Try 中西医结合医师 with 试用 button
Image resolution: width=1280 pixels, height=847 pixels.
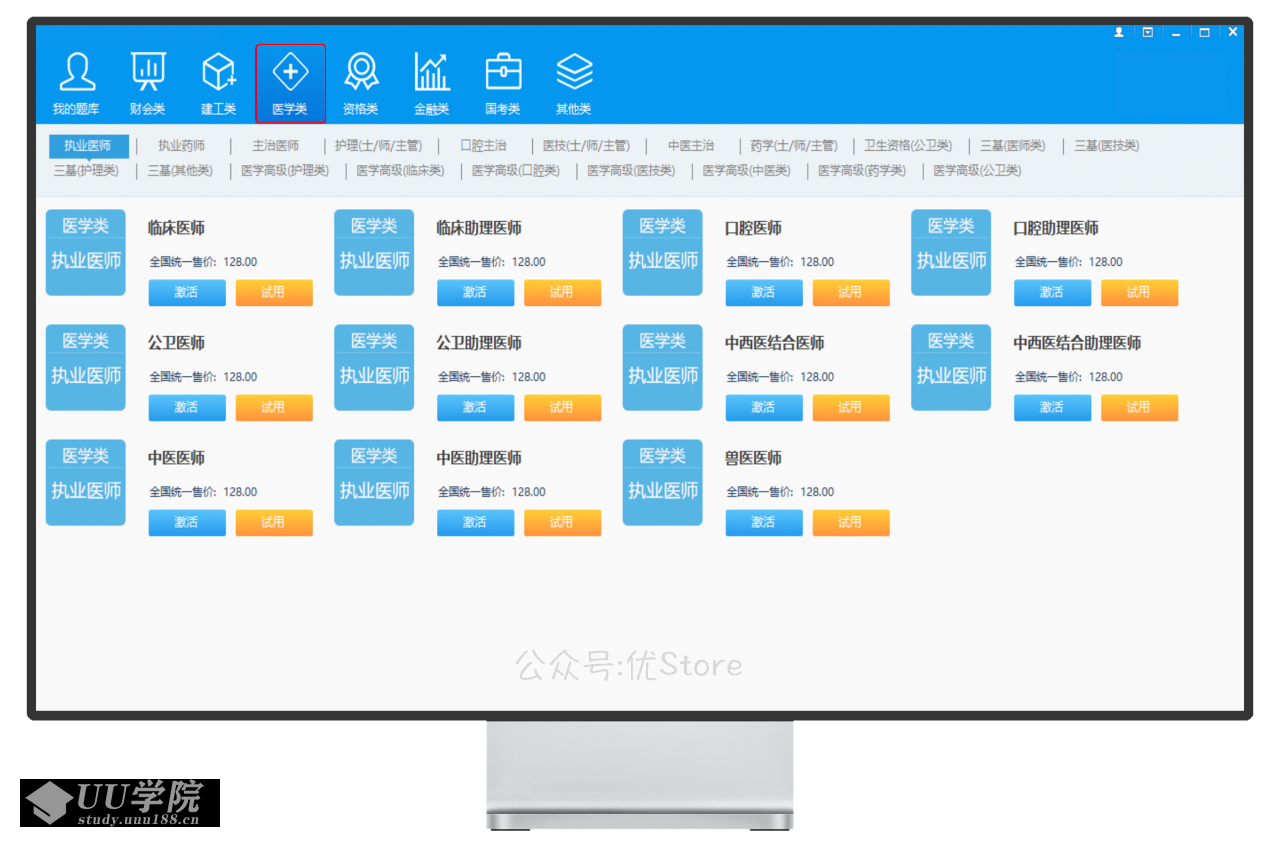click(851, 407)
